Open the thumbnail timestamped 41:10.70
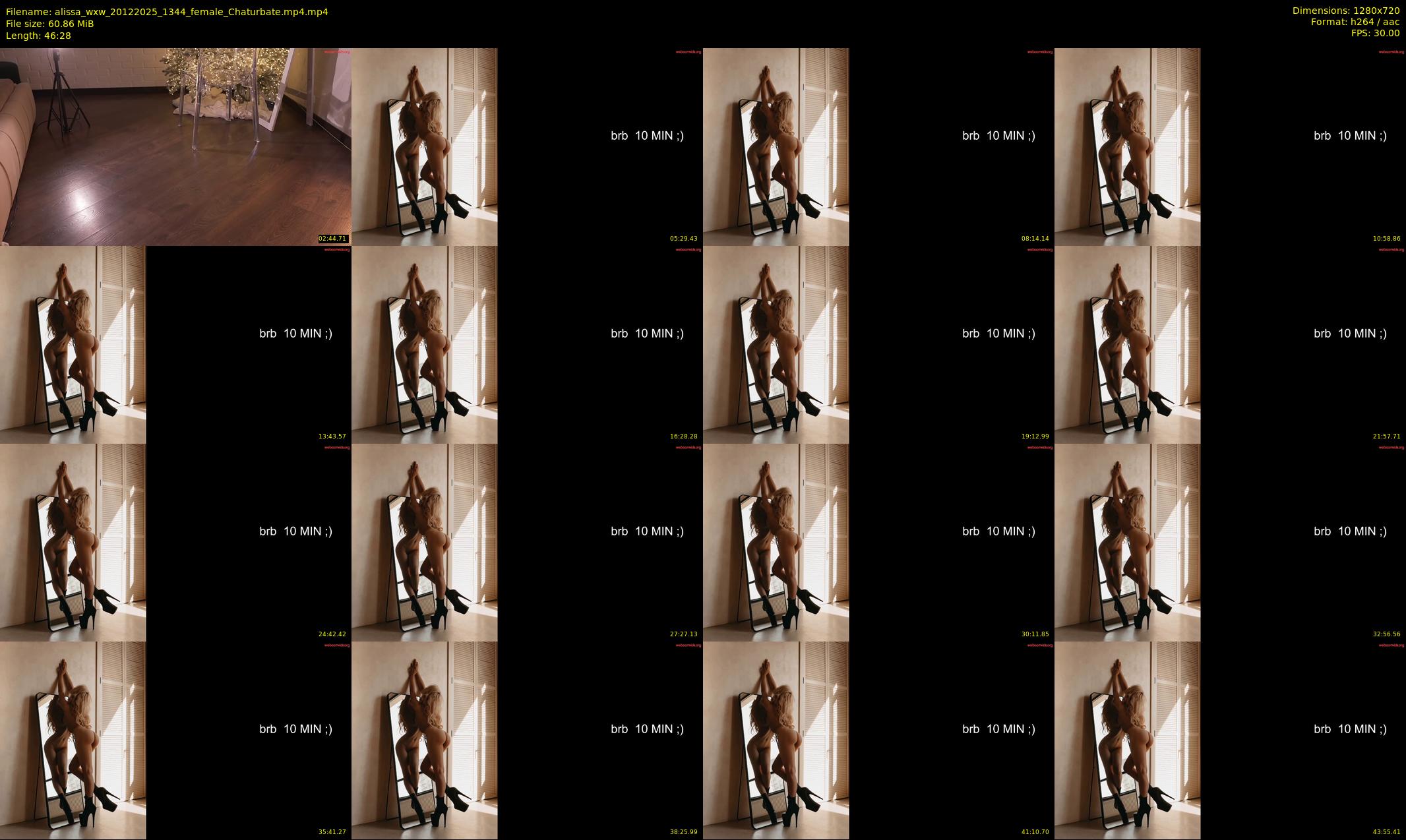Screen dimensions: 1406x840 tap(878, 740)
